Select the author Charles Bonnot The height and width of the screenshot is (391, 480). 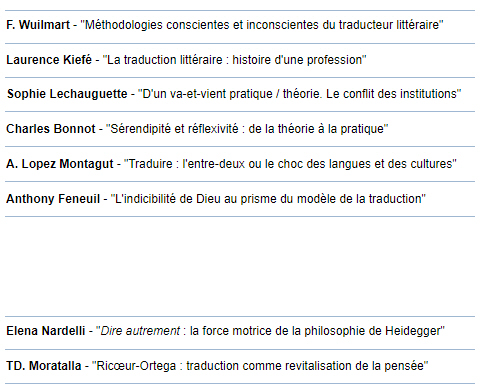click(51, 129)
